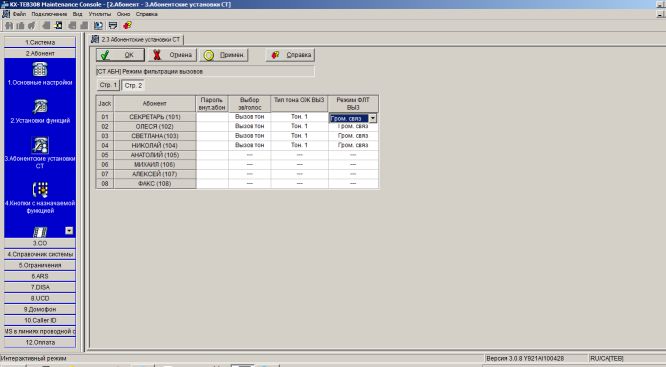Open the Справка menu

(x=147, y=14)
